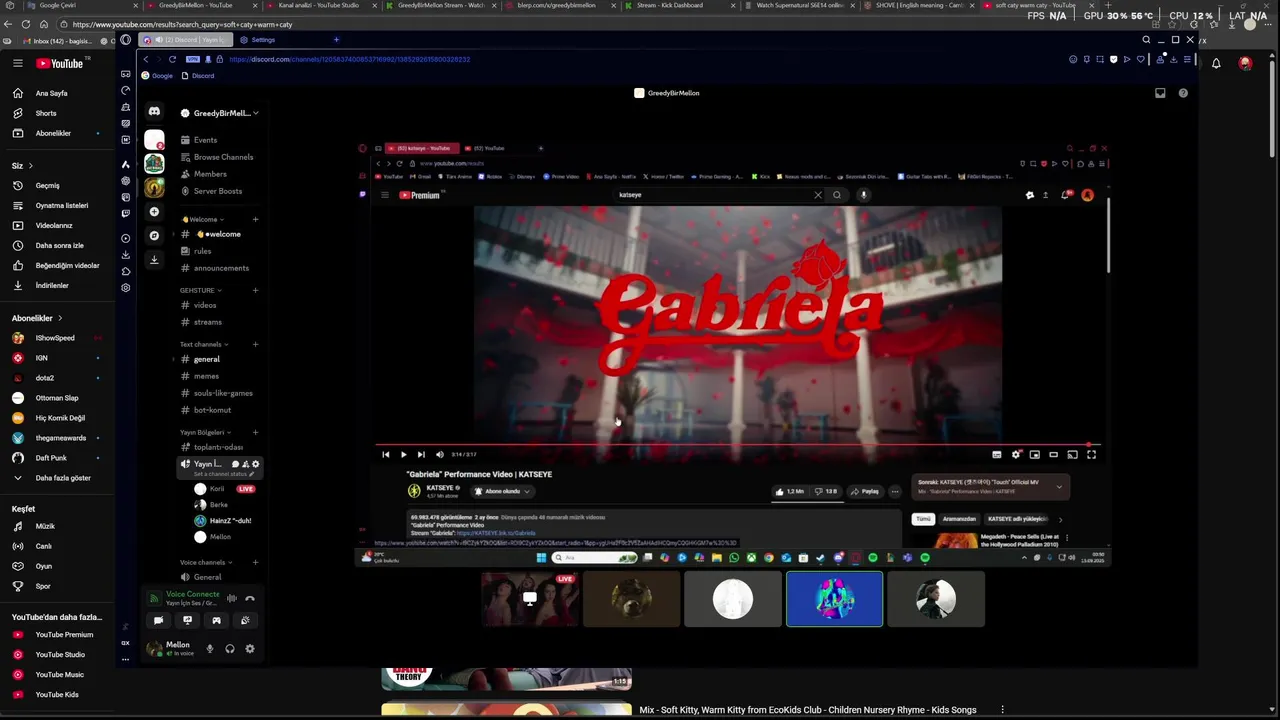This screenshot has height=720, width=1280.
Task: Collapse the Yayın Bölgeleri category
Action: [x=205, y=432]
